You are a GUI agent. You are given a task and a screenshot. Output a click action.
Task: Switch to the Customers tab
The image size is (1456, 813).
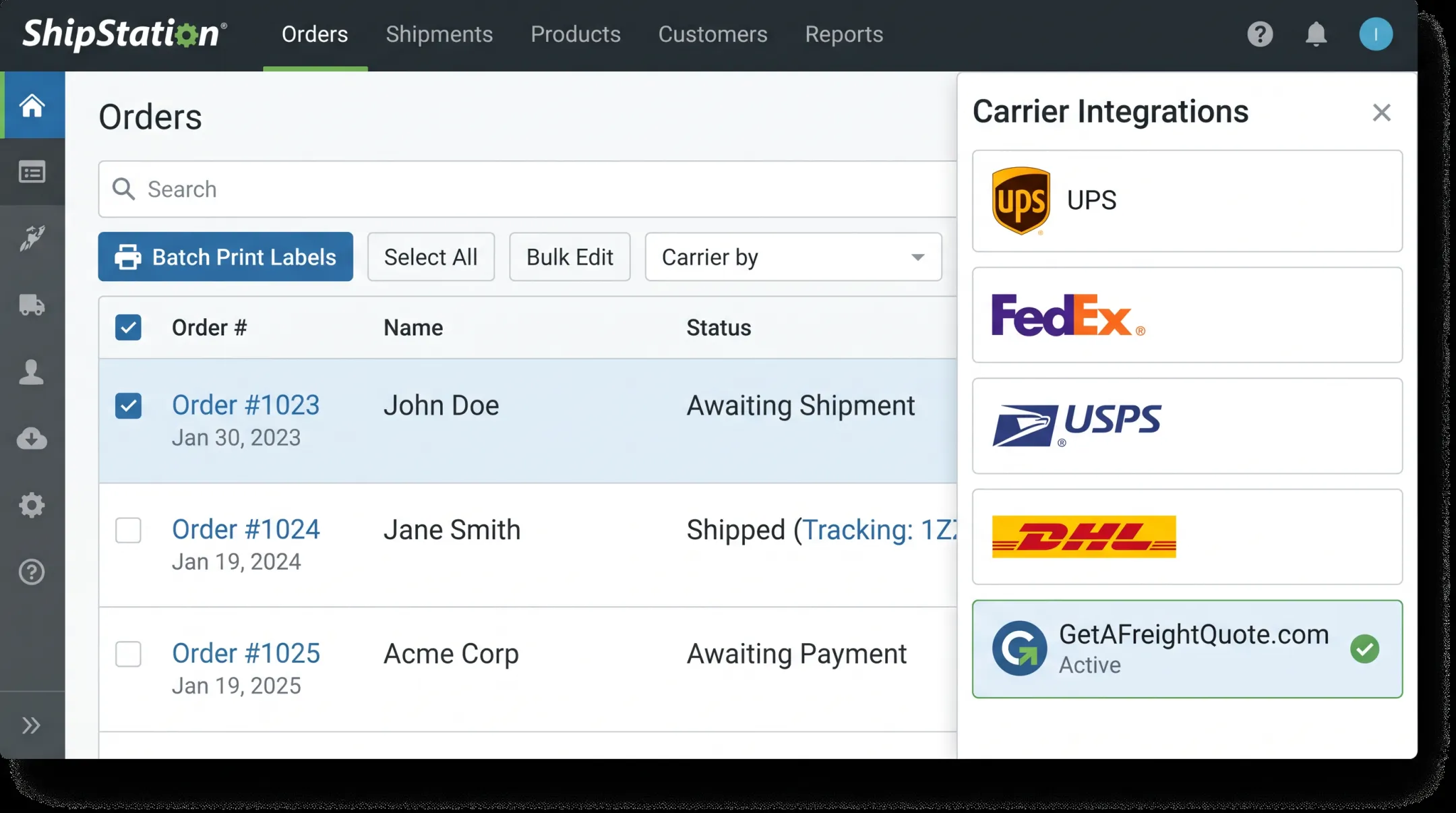coord(712,34)
